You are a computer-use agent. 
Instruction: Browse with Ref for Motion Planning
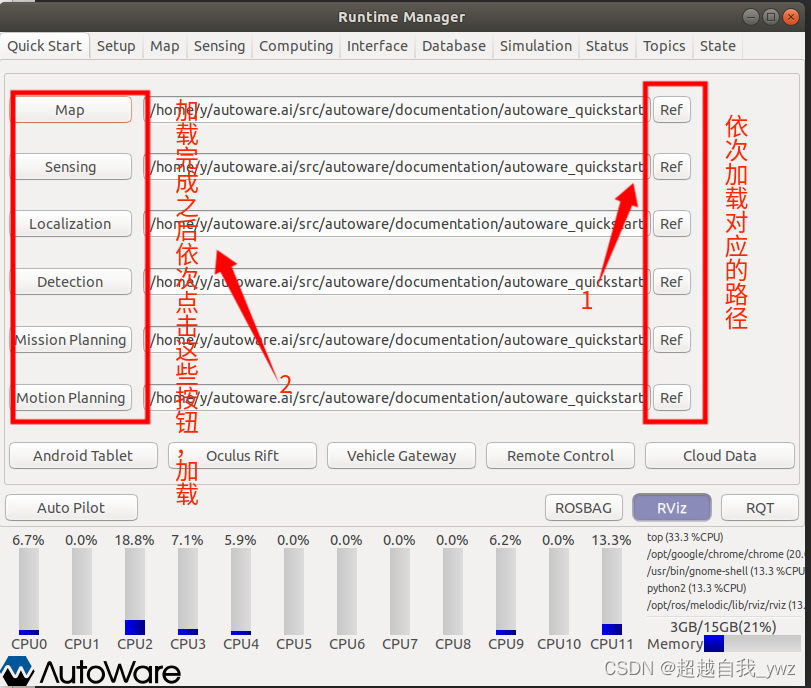click(671, 397)
